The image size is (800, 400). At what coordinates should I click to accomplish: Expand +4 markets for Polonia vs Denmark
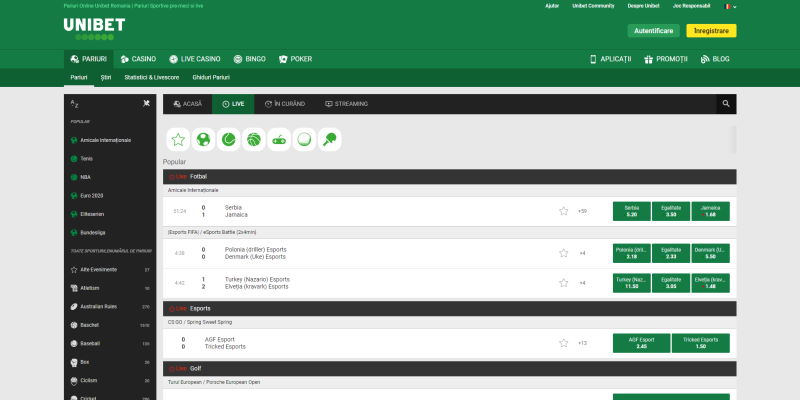click(x=582, y=253)
